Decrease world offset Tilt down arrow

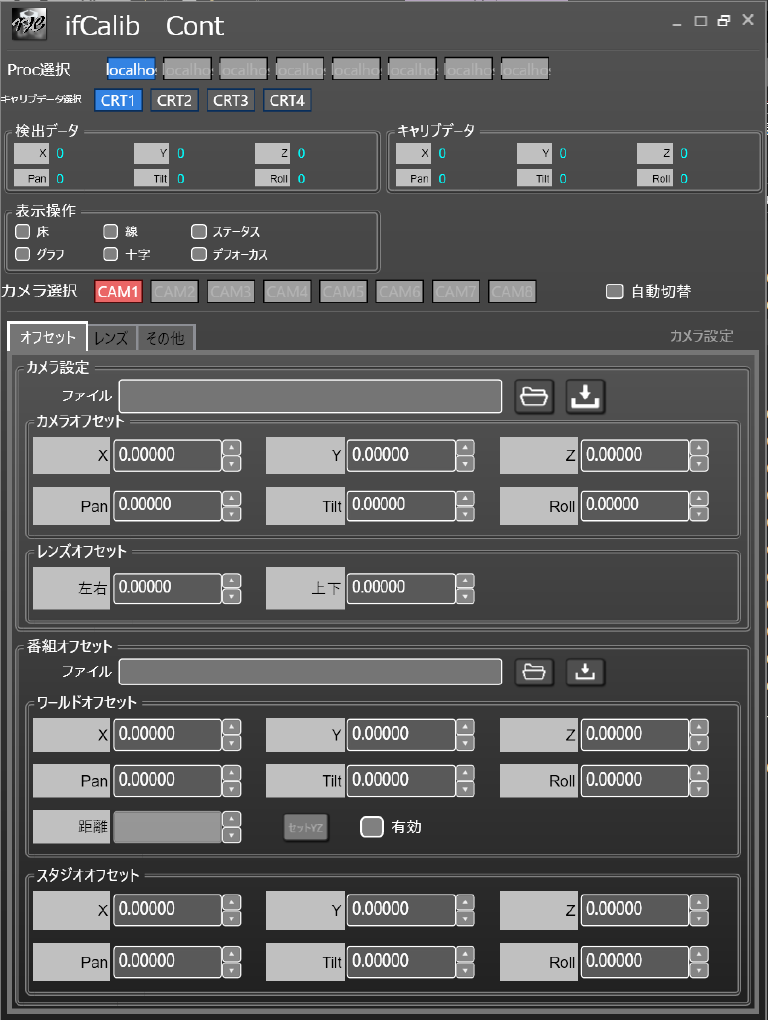point(465,788)
